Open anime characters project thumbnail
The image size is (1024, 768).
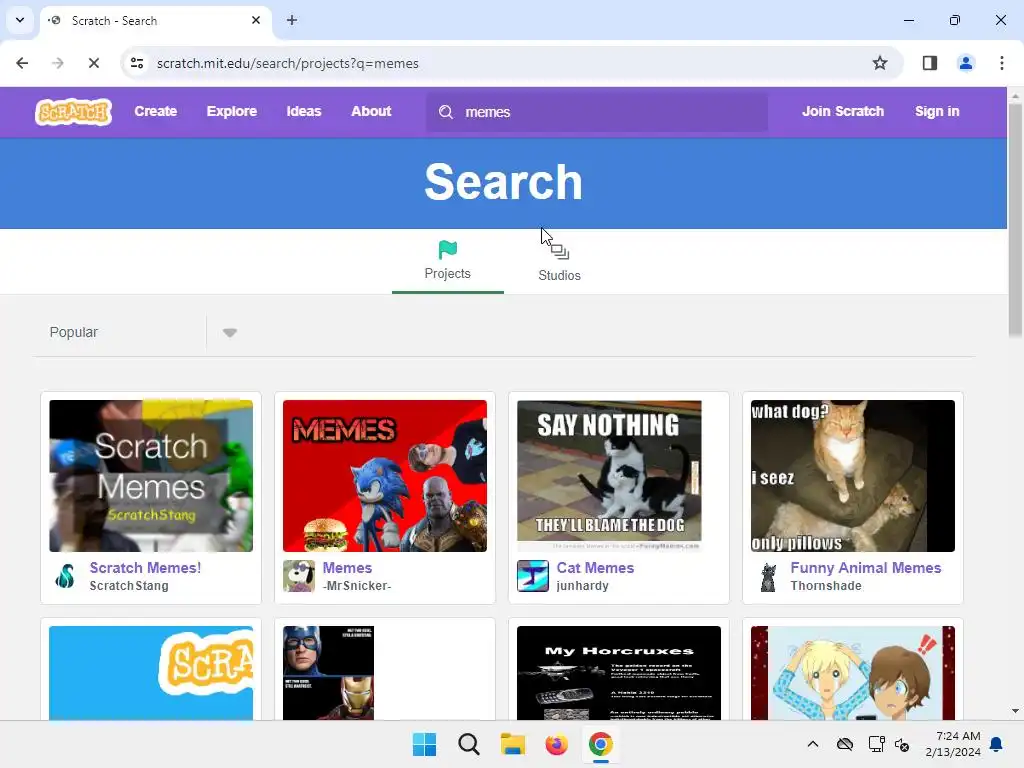(x=852, y=673)
